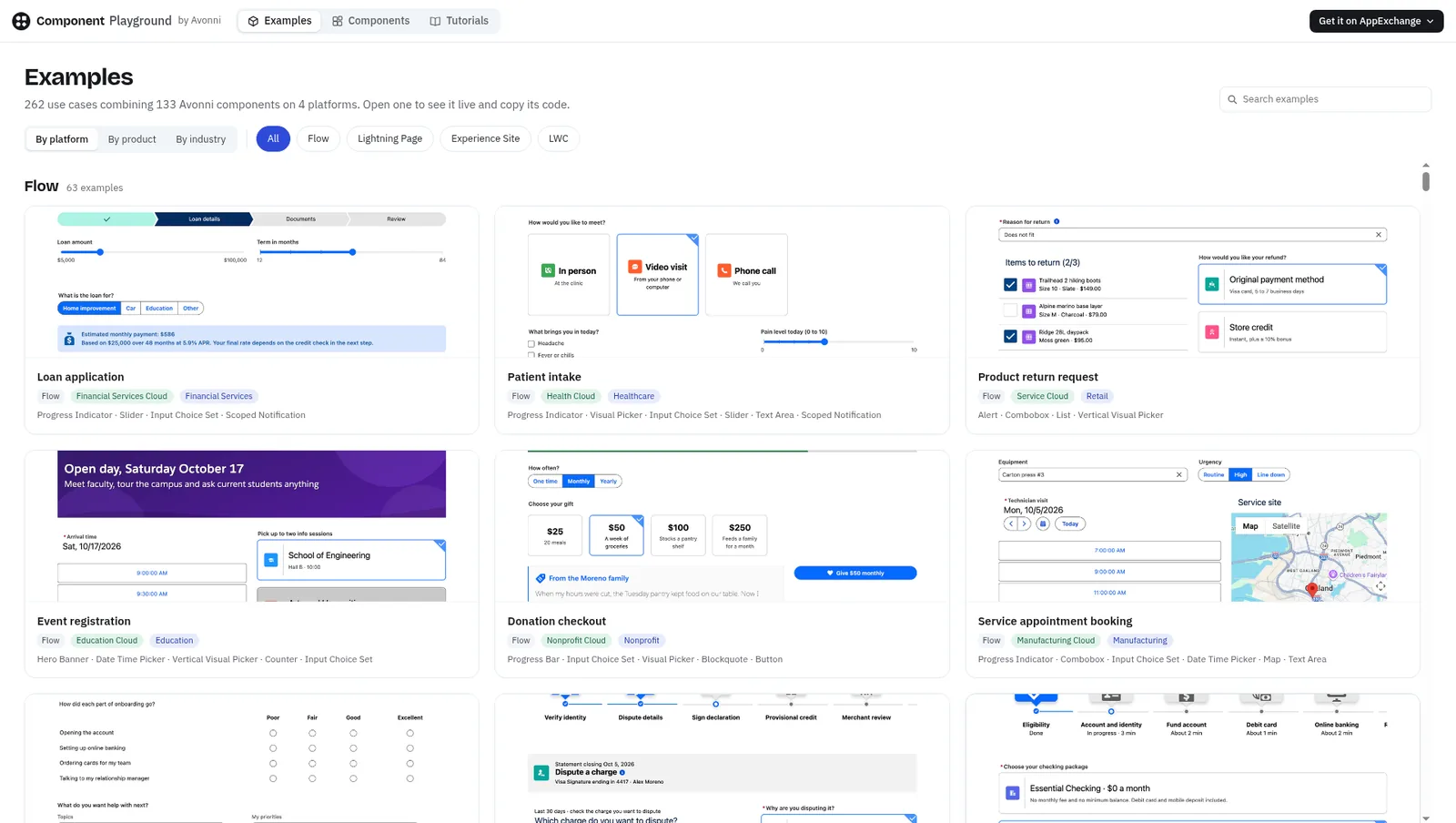Click the Loan amount slider handle
This screenshot has height=823, width=1456.
[x=100, y=252]
